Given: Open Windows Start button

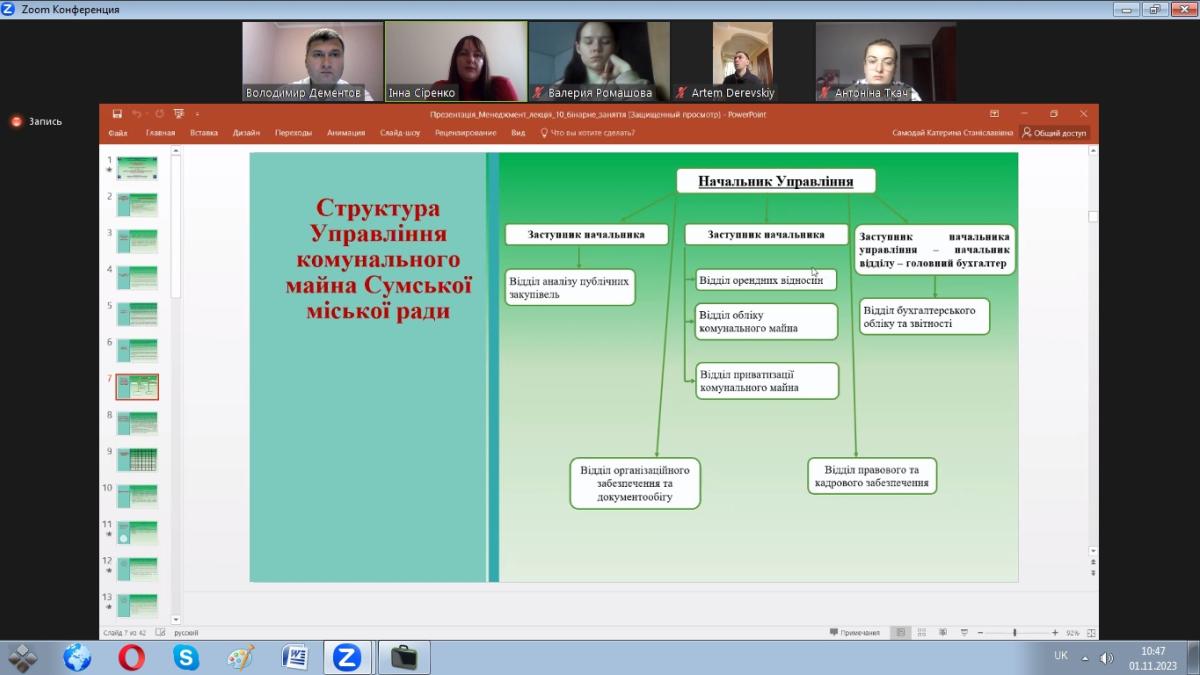Looking at the screenshot, I should pos(23,657).
